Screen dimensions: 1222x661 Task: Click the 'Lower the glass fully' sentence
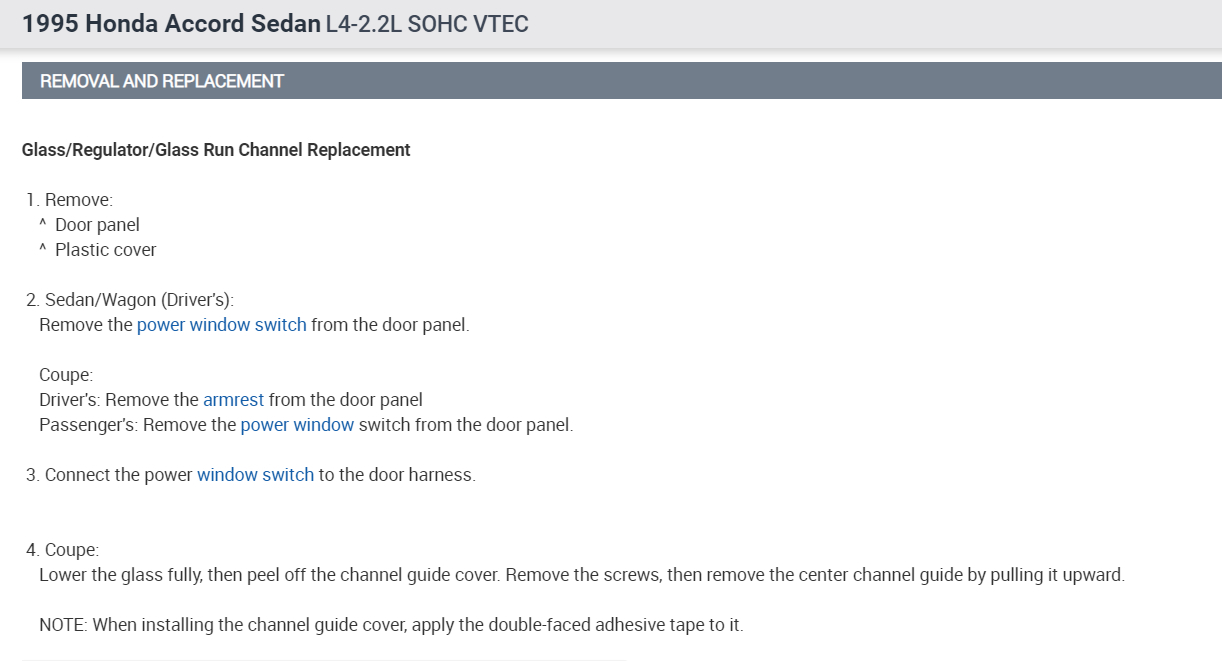pos(580,575)
